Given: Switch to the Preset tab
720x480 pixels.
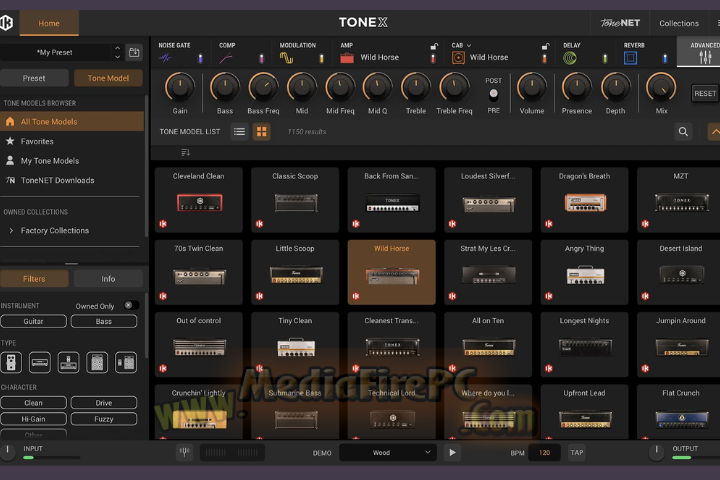Looking at the screenshot, I should (34, 78).
